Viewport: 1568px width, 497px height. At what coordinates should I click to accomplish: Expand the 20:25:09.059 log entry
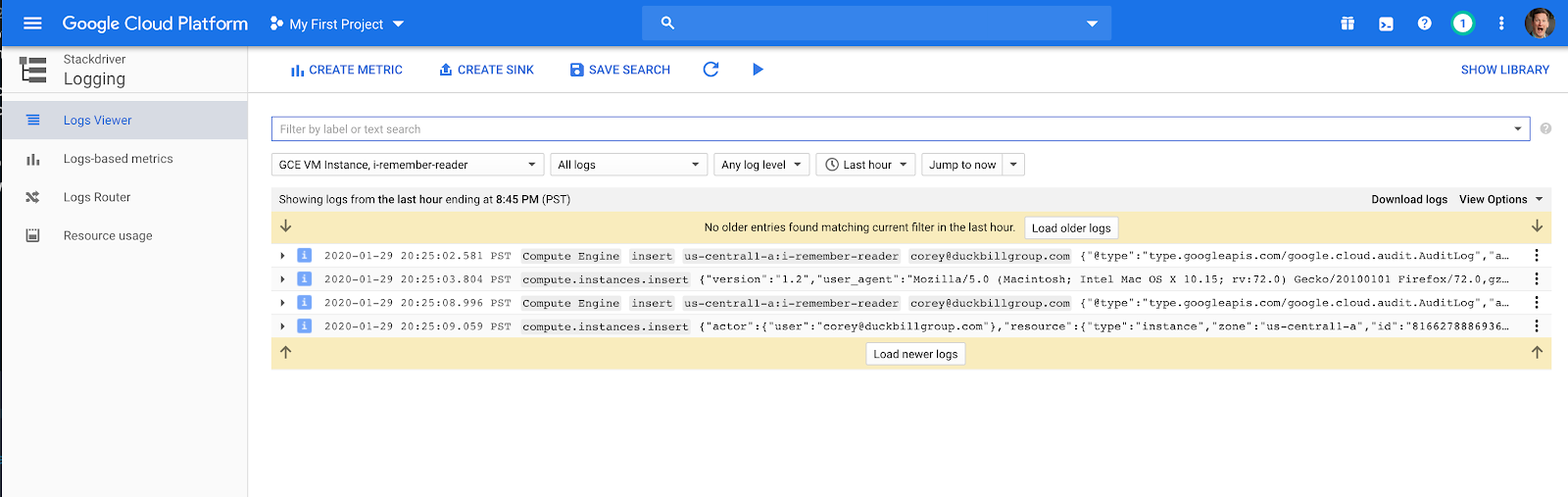click(x=282, y=326)
